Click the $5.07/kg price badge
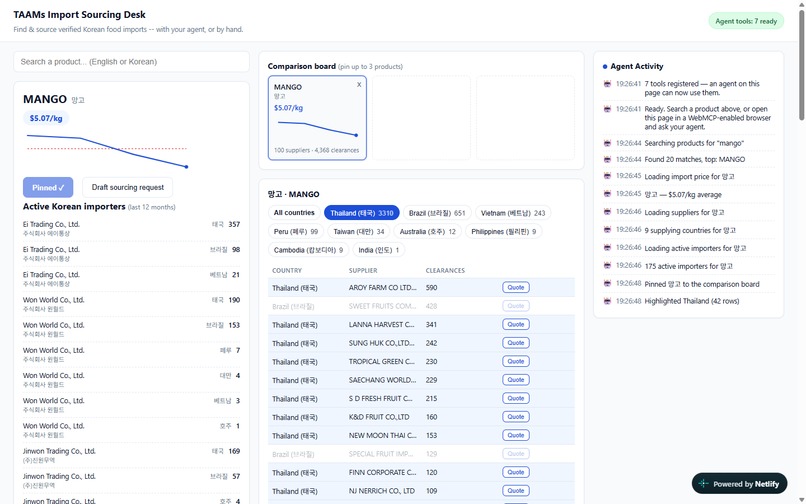The width and height of the screenshot is (806, 504). (x=46, y=118)
